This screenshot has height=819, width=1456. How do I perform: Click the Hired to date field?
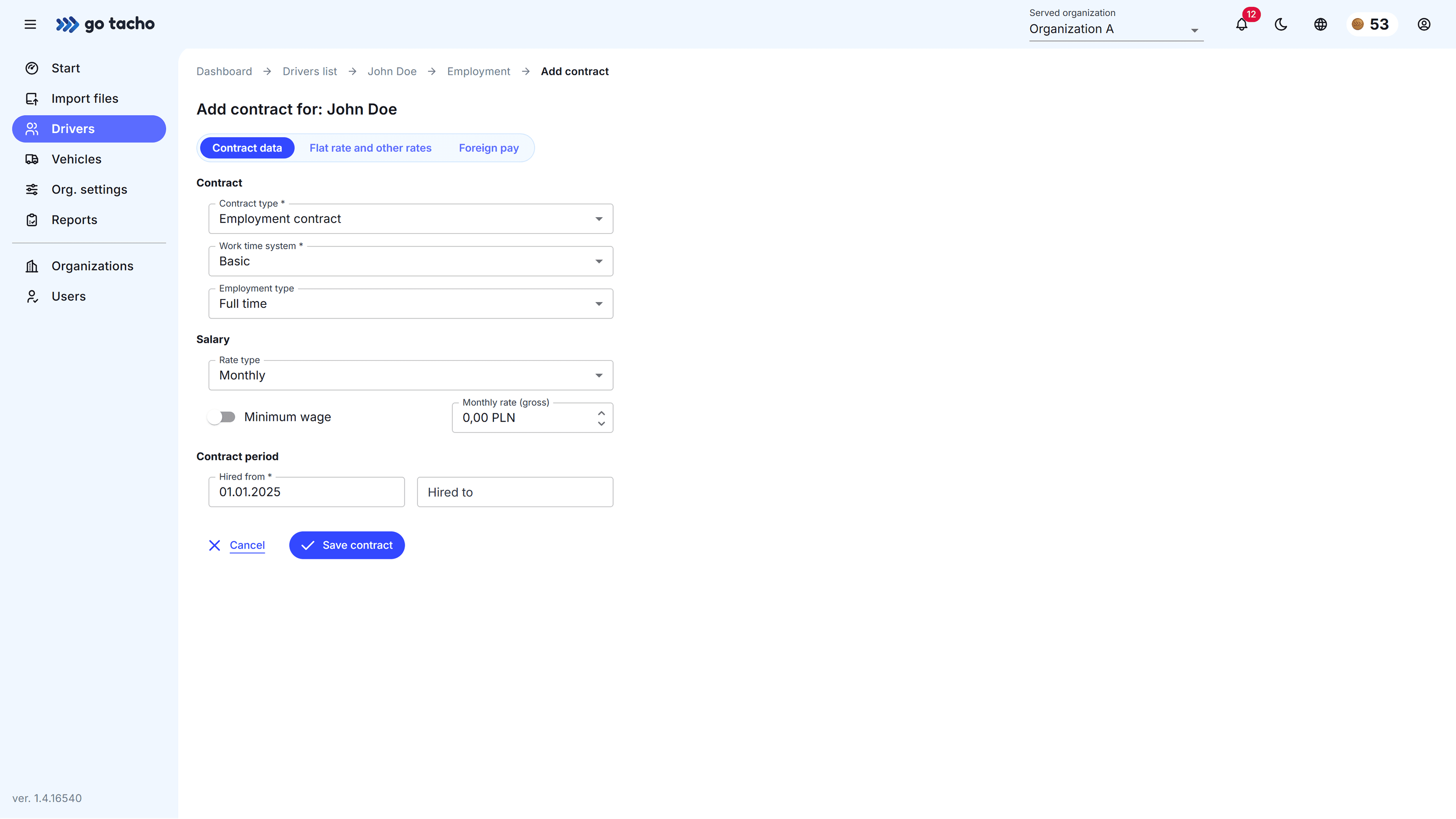click(x=515, y=492)
